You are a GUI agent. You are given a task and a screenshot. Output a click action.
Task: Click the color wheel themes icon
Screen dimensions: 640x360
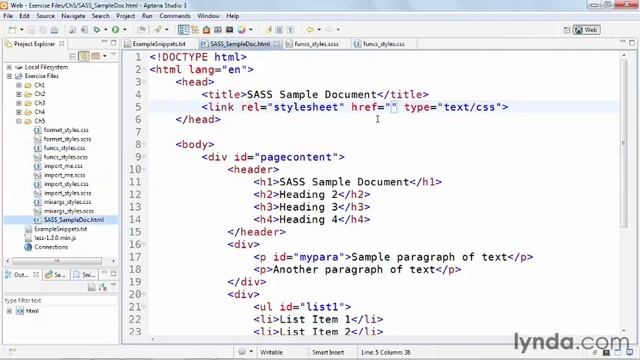click(242, 30)
